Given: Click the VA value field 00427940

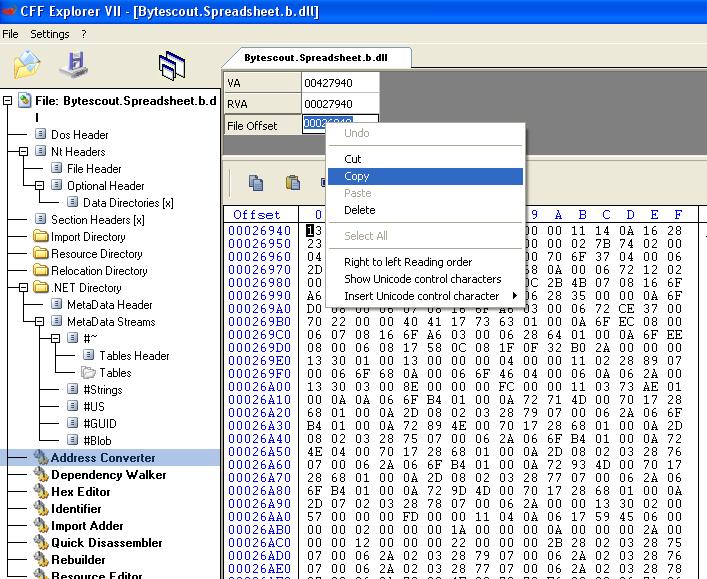Looking at the screenshot, I should (x=340, y=83).
